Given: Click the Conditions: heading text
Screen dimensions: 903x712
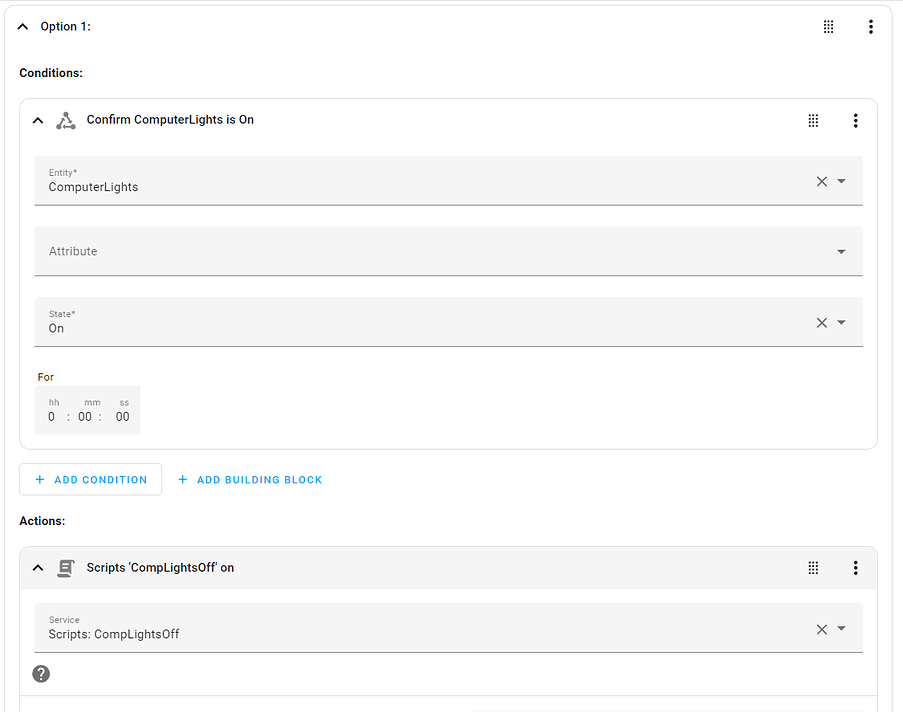Looking at the screenshot, I should (x=51, y=73).
